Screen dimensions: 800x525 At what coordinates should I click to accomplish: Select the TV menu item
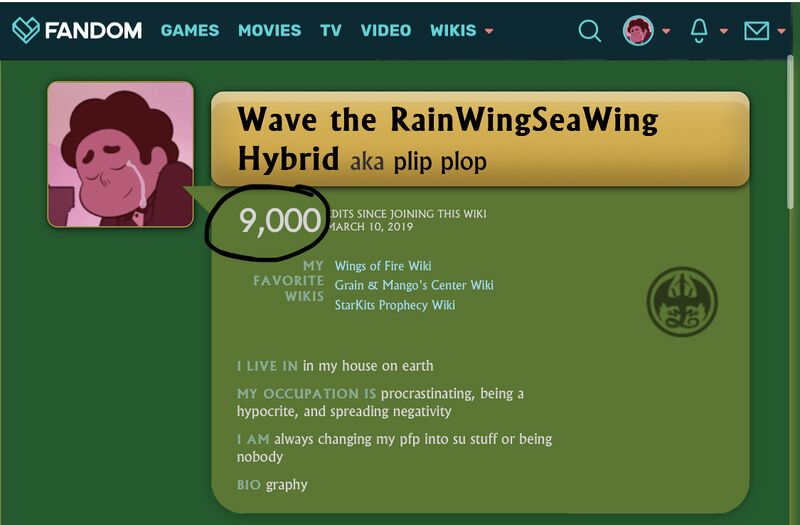(331, 31)
